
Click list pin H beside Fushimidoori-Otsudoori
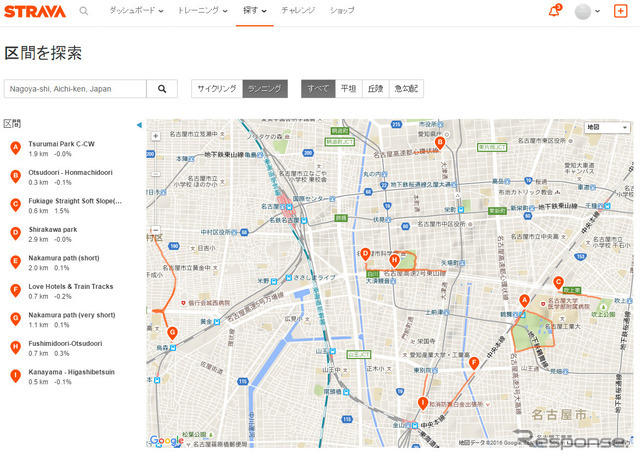pos(16,348)
